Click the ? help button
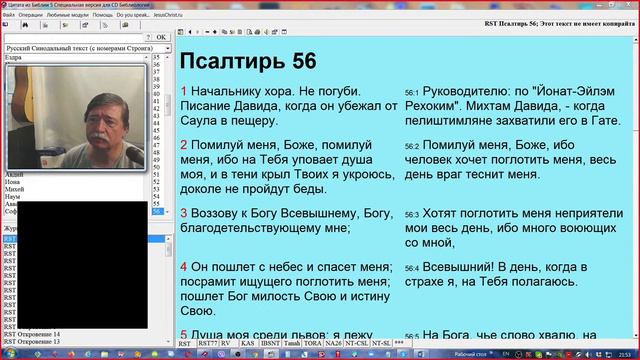This screenshot has height=360, width=640. 148,37
